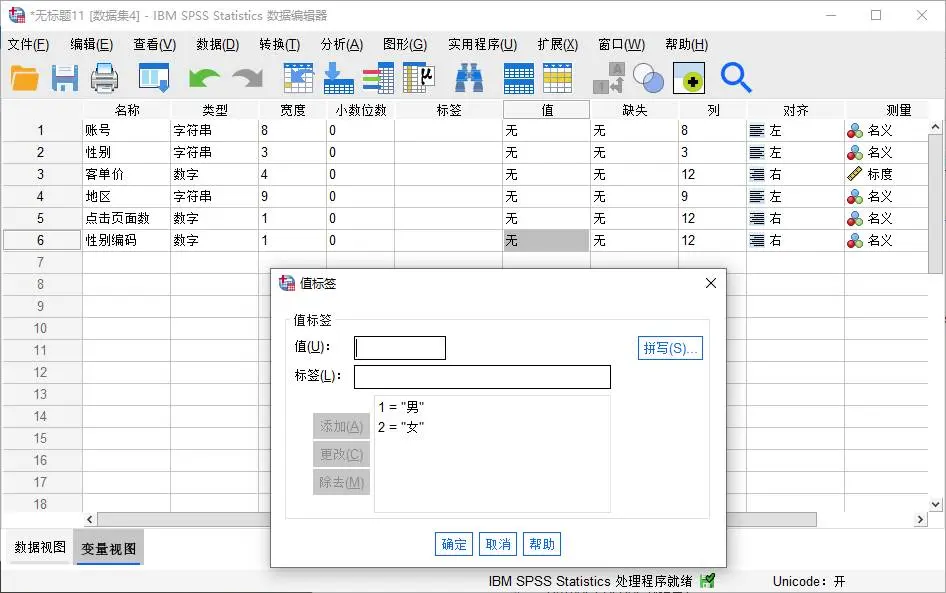Click the 标签(L) input field

482,377
